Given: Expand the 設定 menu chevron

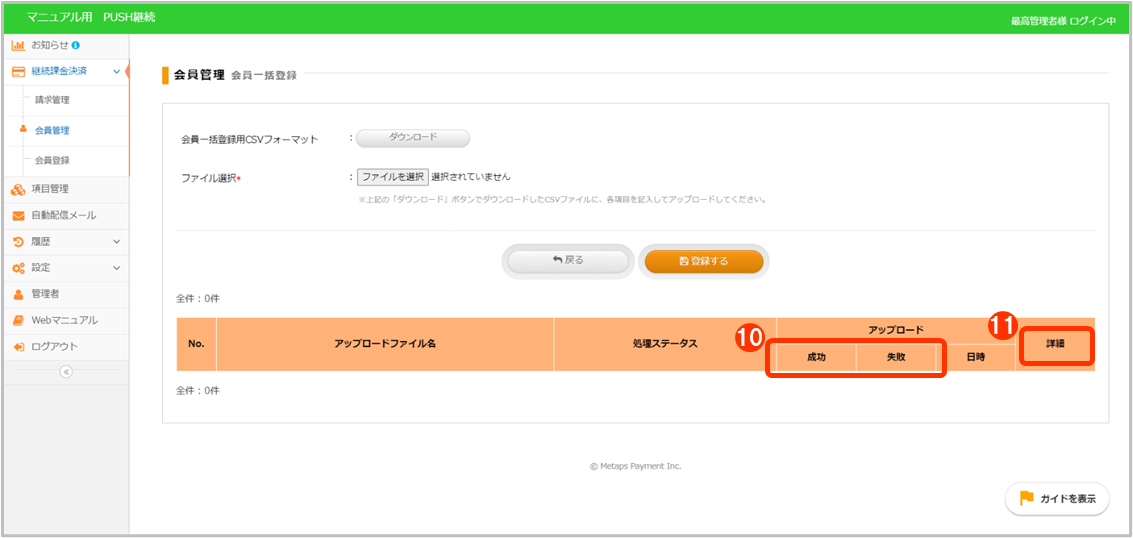Looking at the screenshot, I should click(x=117, y=268).
